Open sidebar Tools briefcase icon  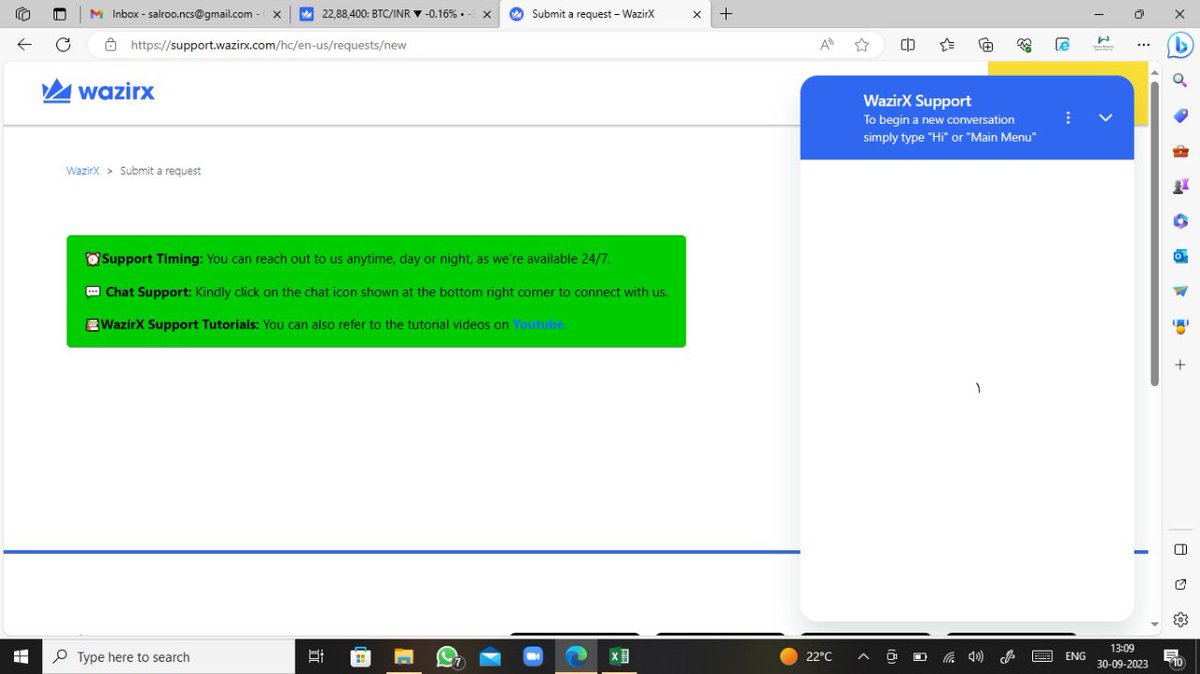click(x=1180, y=151)
